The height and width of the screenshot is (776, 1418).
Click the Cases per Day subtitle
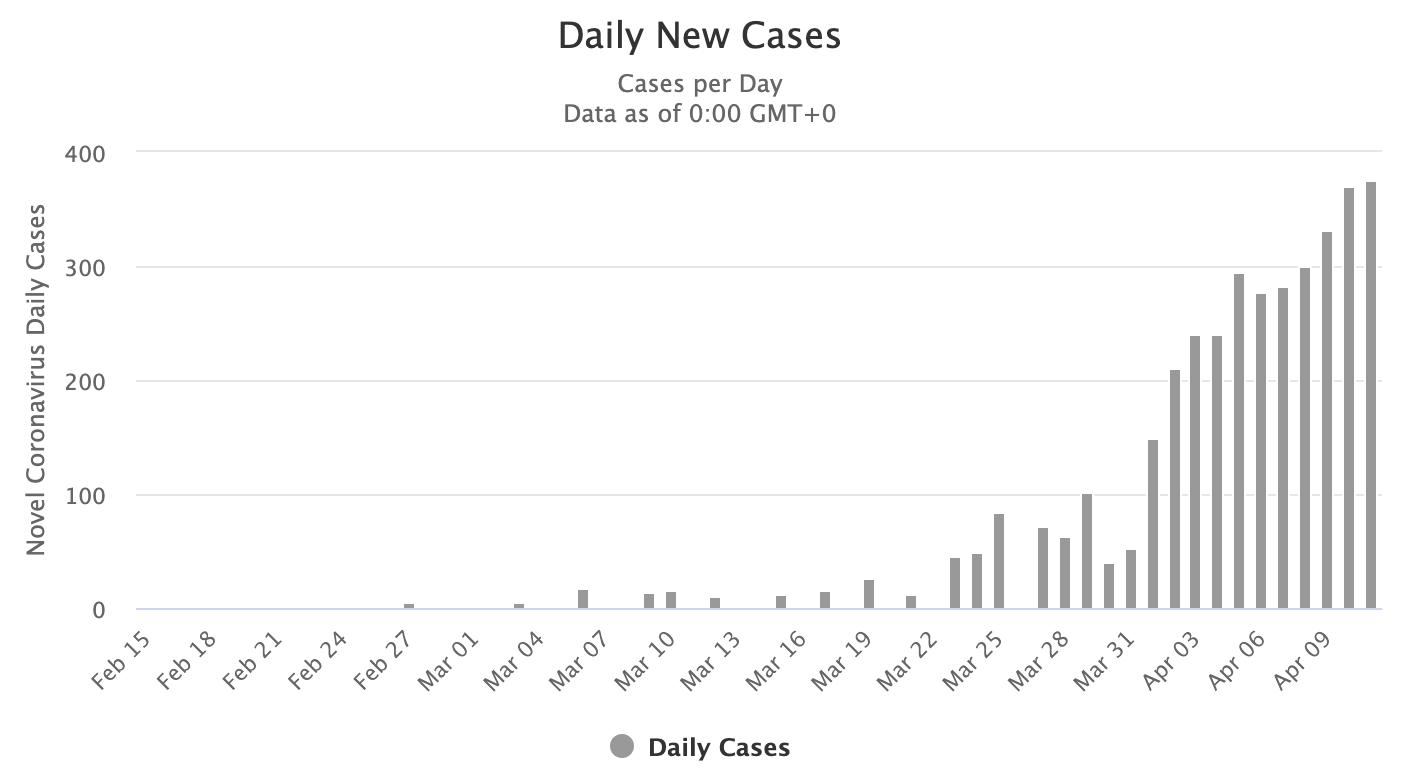pyautogui.click(x=699, y=83)
